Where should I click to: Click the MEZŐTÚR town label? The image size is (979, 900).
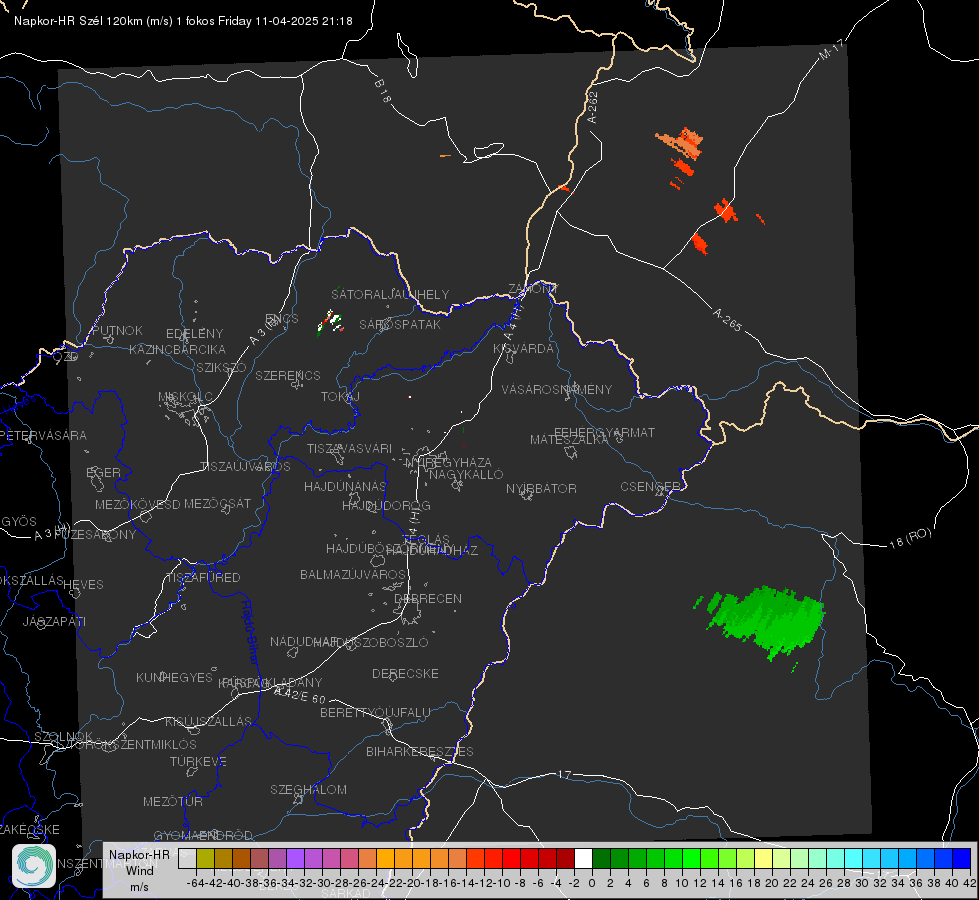tap(173, 801)
